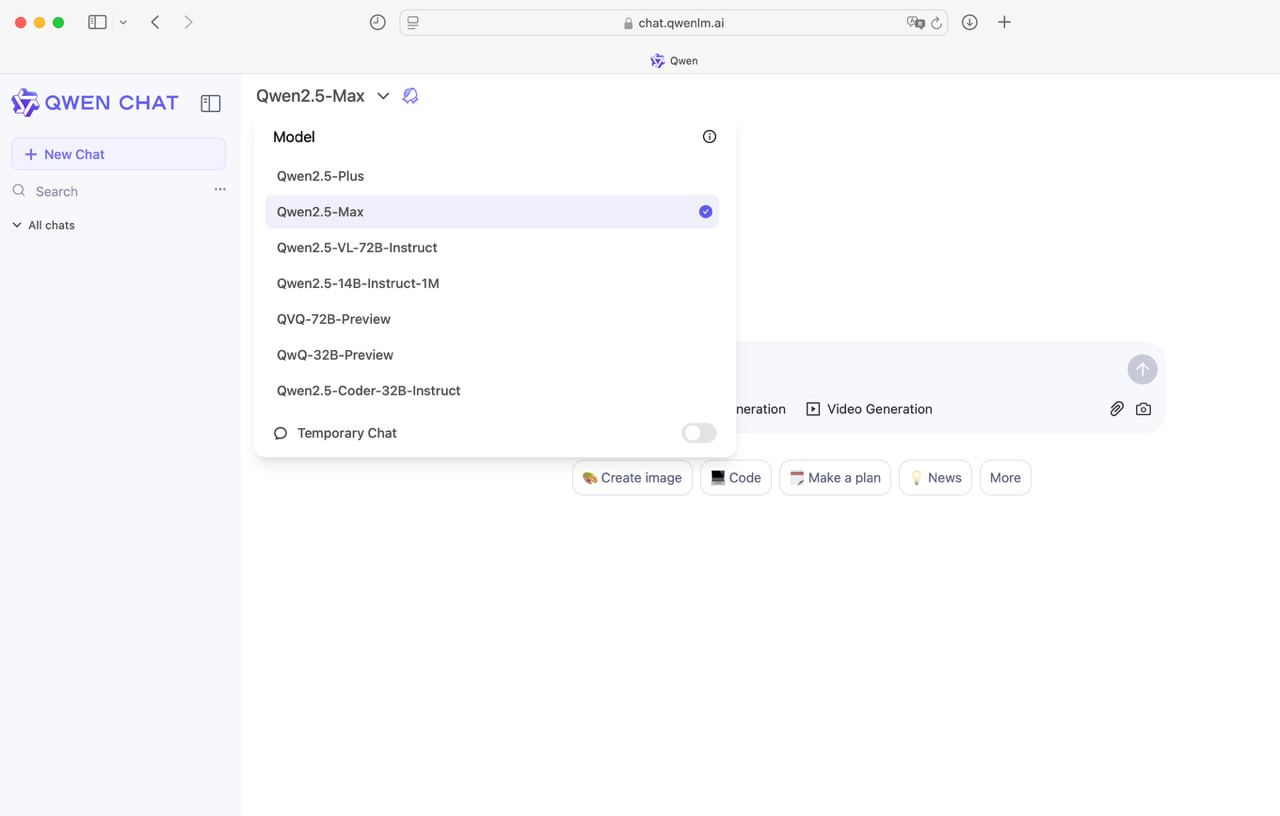1280x816 pixels.
Task: Click the sidebar collapse icon beside Qwen Chat logo
Action: point(210,103)
